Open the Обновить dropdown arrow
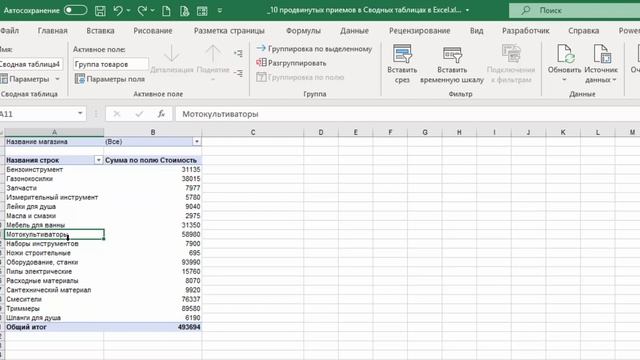Image resolution: width=640 pixels, height=360 pixels. tap(564, 80)
